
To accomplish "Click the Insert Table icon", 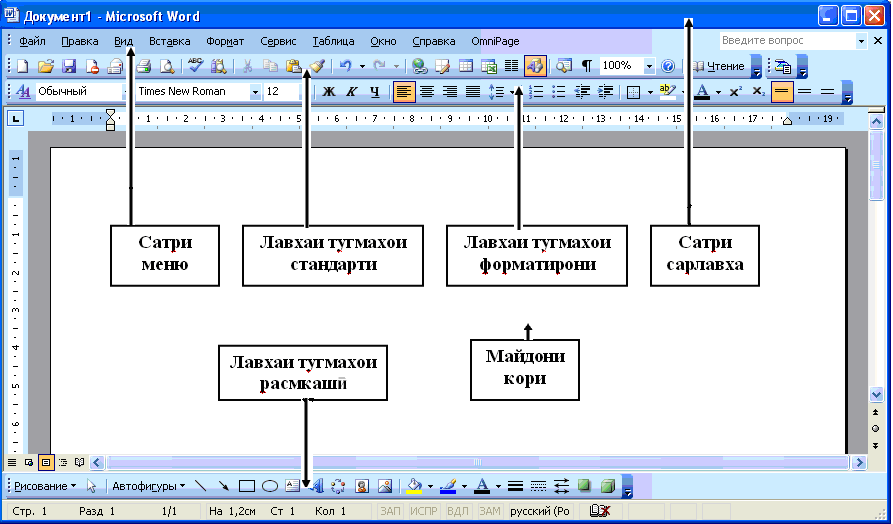I will [x=466, y=66].
